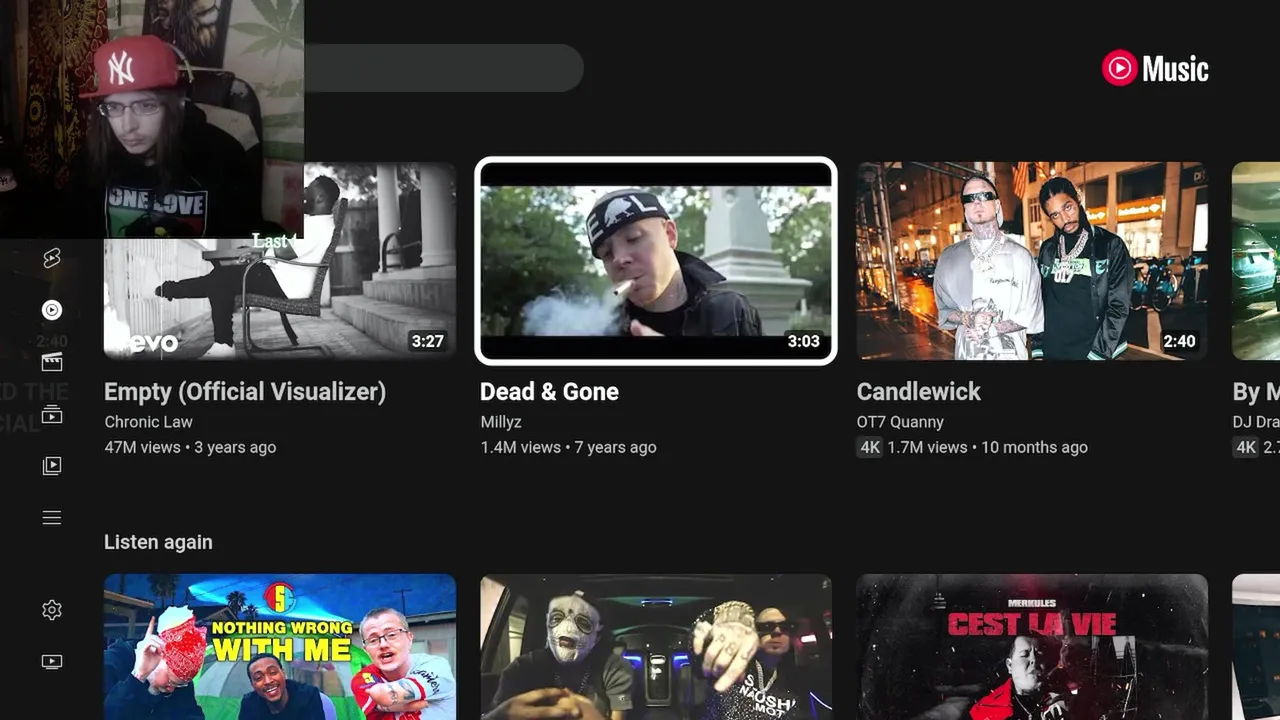Click the 3:27 duration badge
Screen dimensions: 1280x720
[427, 341]
